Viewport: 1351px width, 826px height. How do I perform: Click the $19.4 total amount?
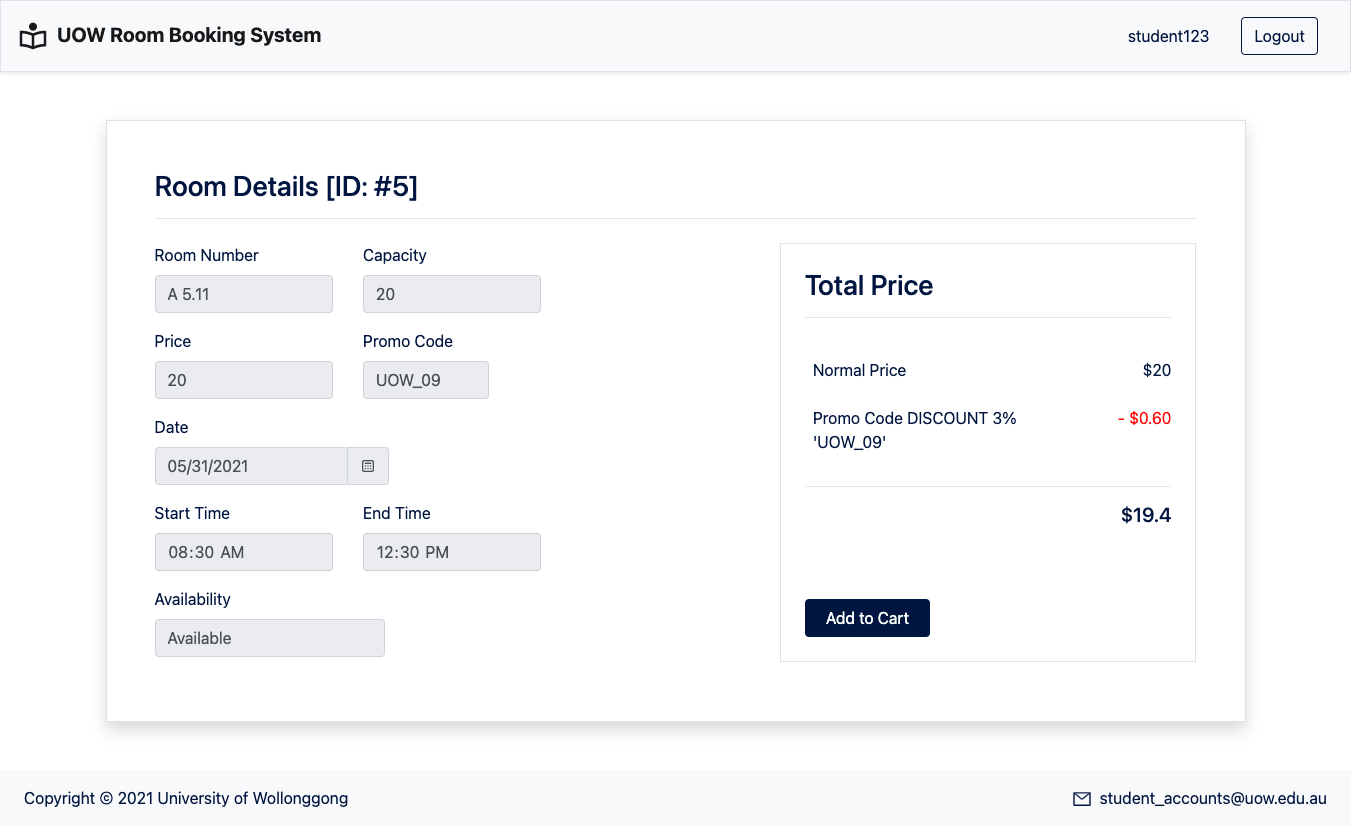click(1146, 515)
